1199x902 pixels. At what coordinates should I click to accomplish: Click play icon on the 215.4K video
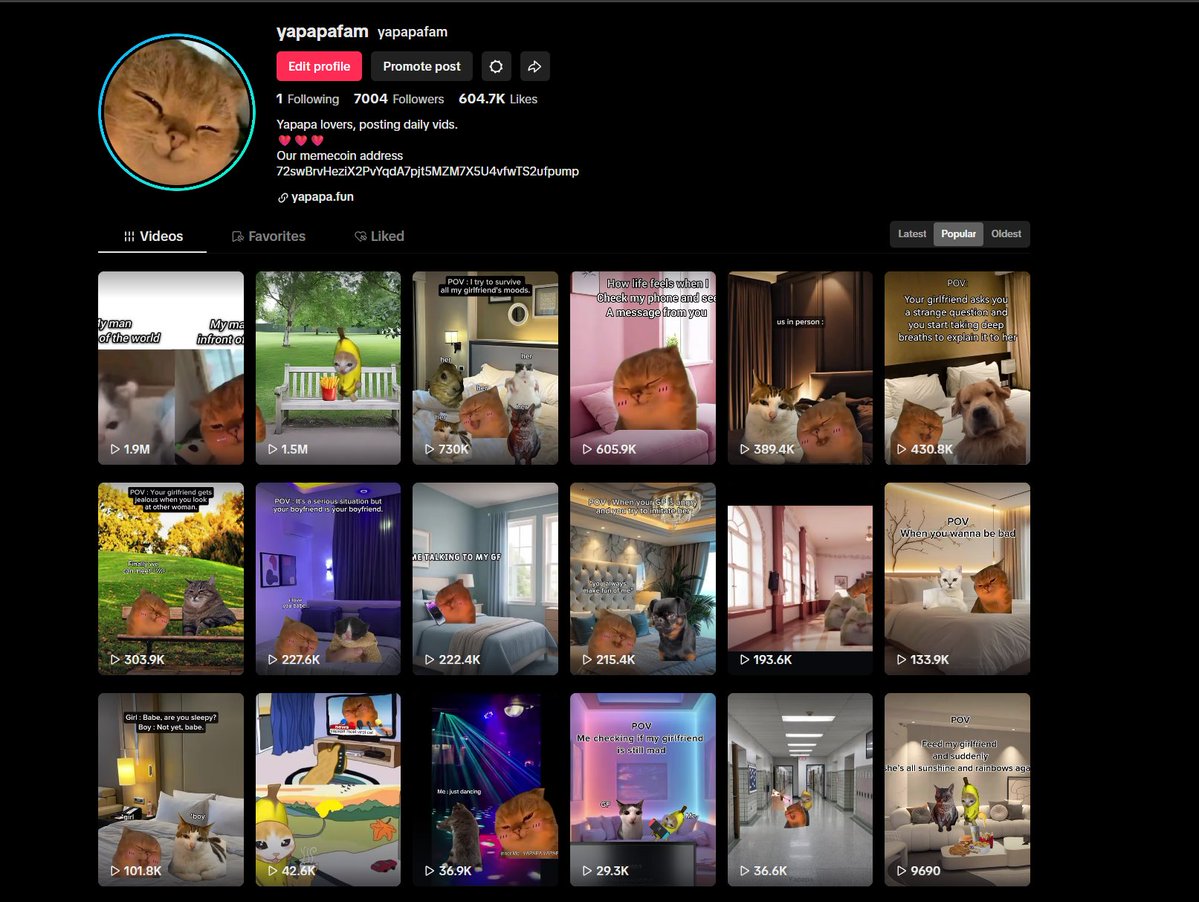click(x=587, y=660)
